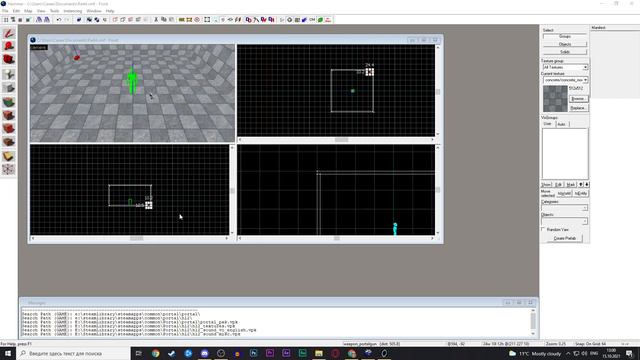Switch to the User VisGroups tab

pyautogui.click(x=547, y=124)
